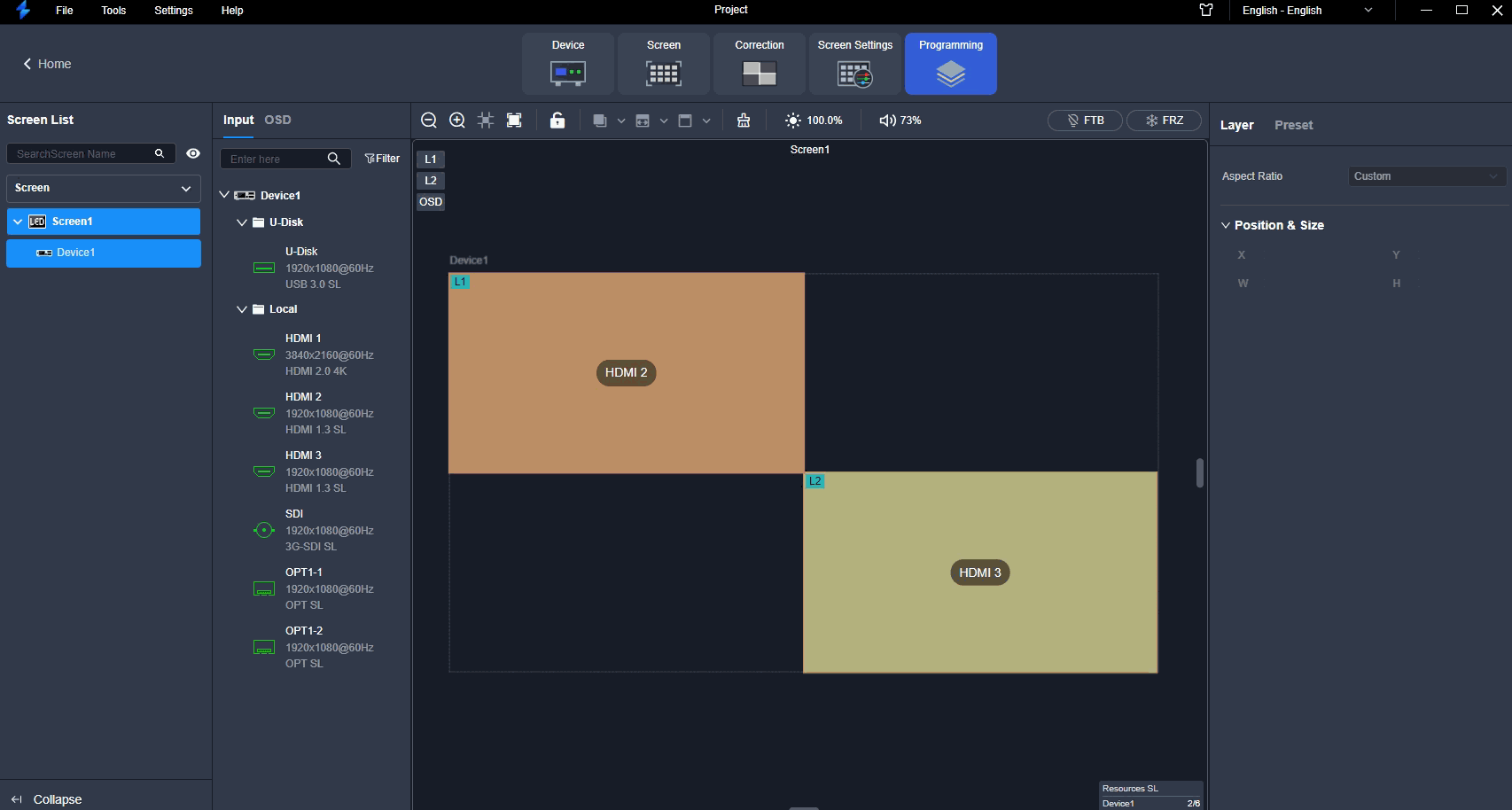Click the clear layers broom icon
The width and height of the screenshot is (1512, 810).
744,121
